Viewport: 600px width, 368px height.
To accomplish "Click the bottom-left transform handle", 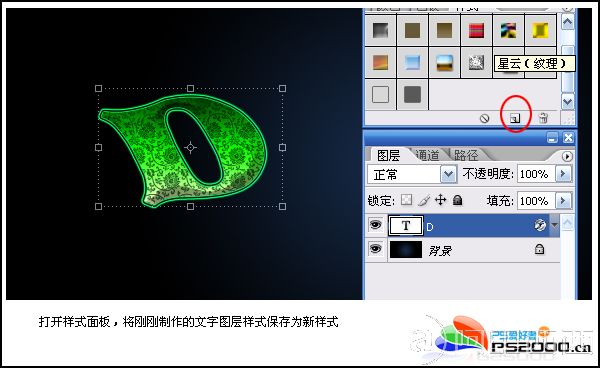I will (98, 207).
